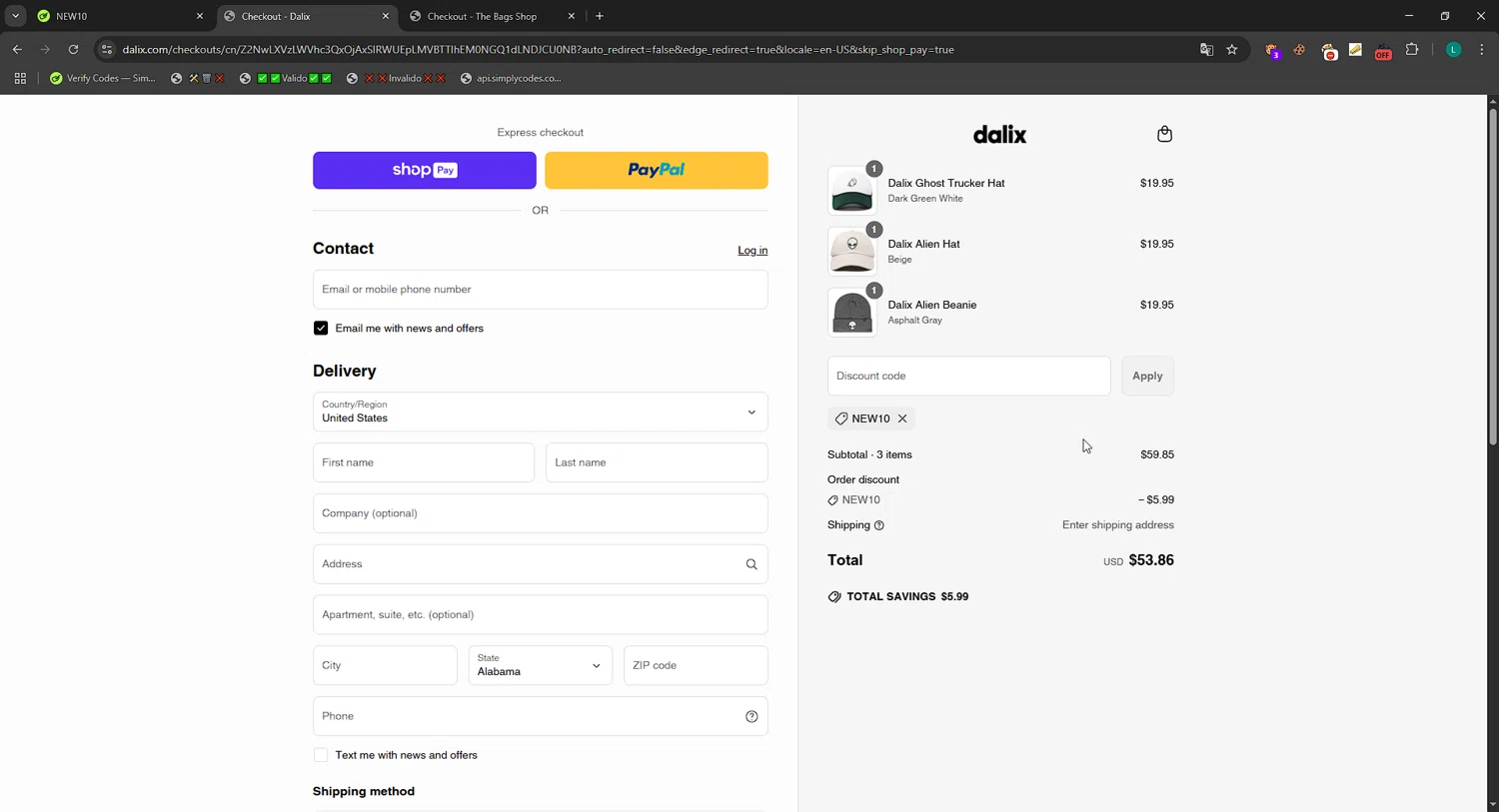Image resolution: width=1499 pixels, height=812 pixels.
Task: Click the phone field help icon
Action: (x=751, y=716)
